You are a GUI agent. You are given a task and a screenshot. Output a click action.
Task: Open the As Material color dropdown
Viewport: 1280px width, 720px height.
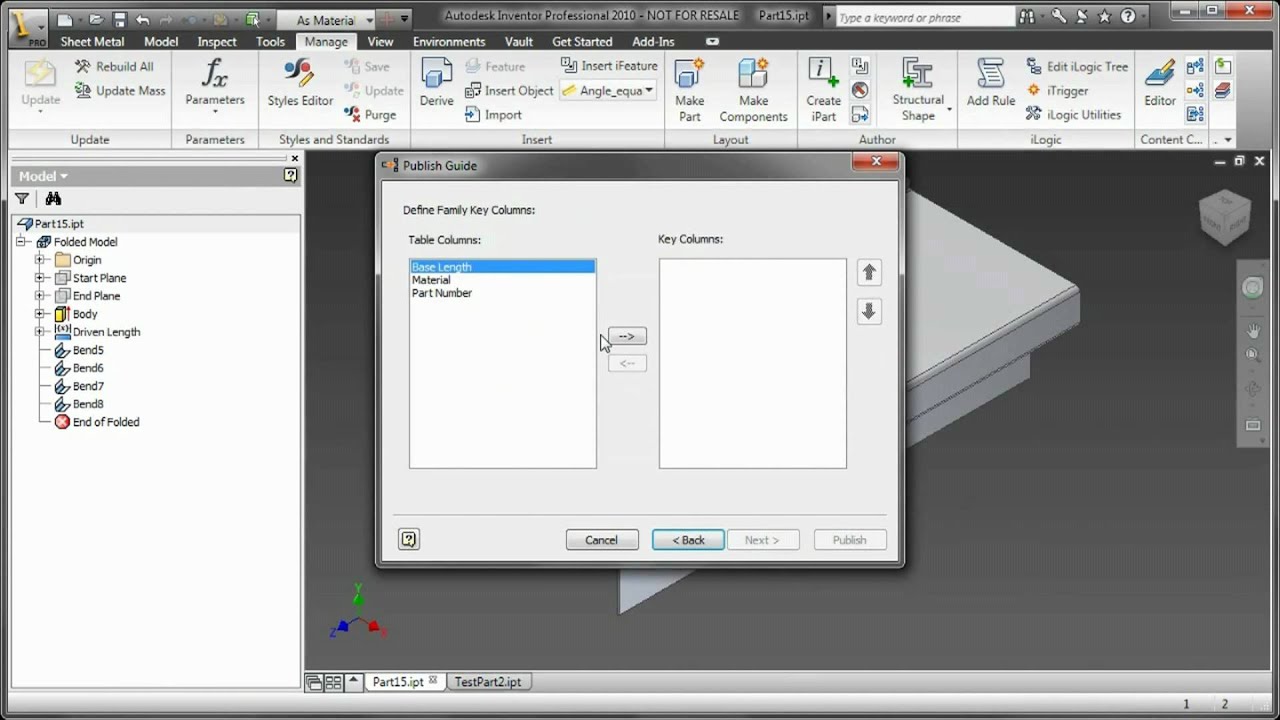pyautogui.click(x=368, y=20)
